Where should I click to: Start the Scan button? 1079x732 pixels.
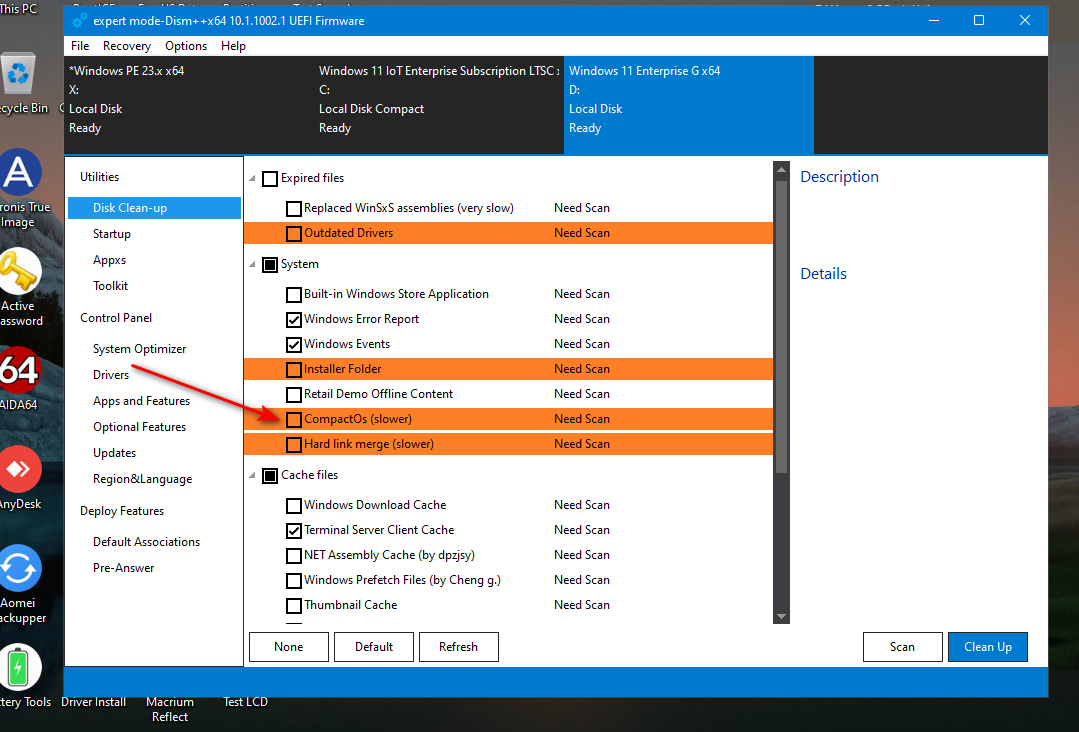902,647
